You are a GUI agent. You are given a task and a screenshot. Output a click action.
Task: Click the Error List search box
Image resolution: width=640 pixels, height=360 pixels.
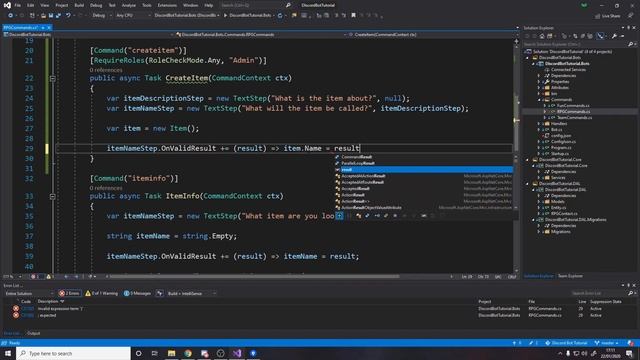(599, 293)
